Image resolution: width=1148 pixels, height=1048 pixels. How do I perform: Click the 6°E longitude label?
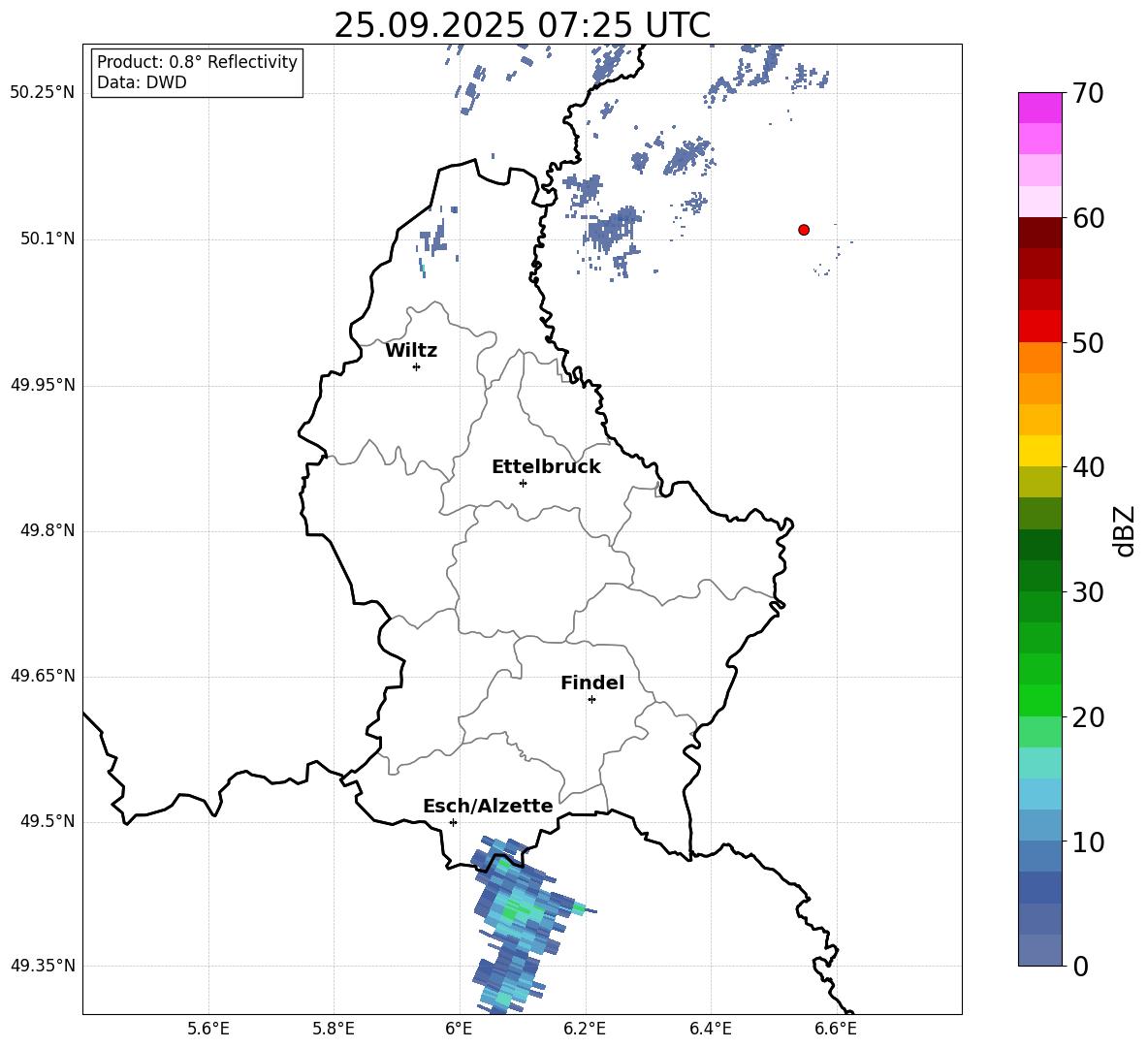pyautogui.click(x=459, y=1030)
